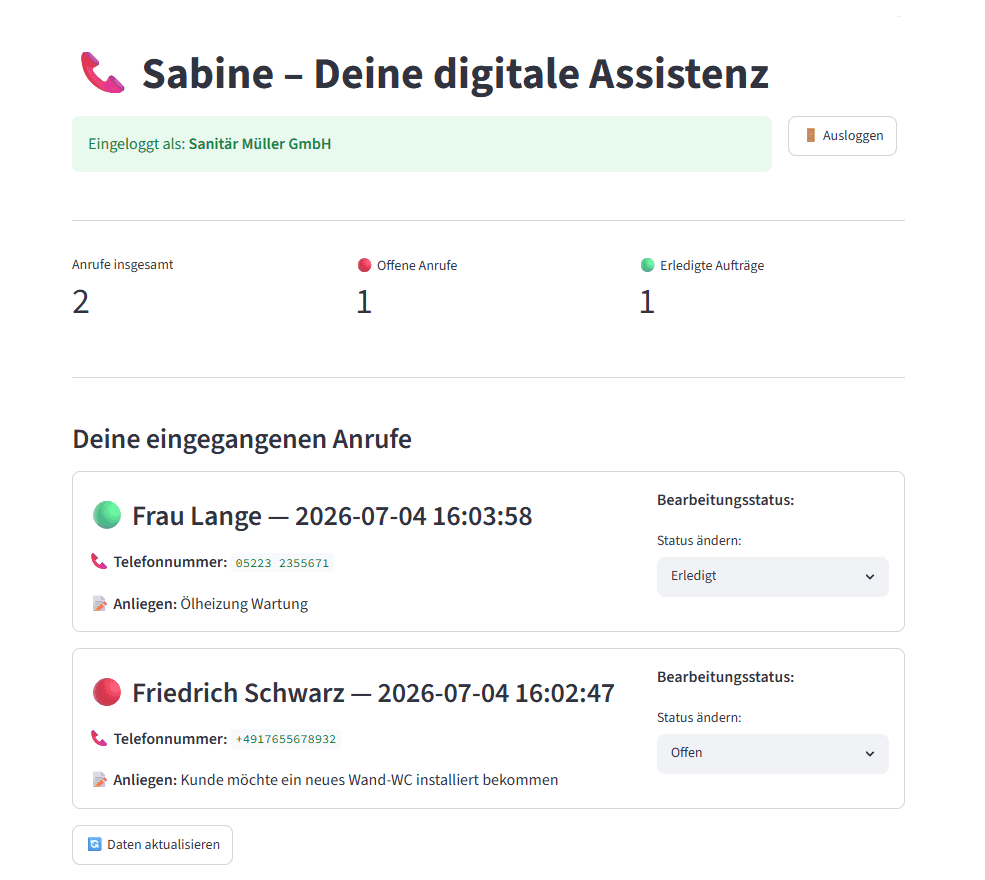This screenshot has height=880, width=985.
Task: Click the Erledigte Aufträge count 1
Action: click(647, 302)
